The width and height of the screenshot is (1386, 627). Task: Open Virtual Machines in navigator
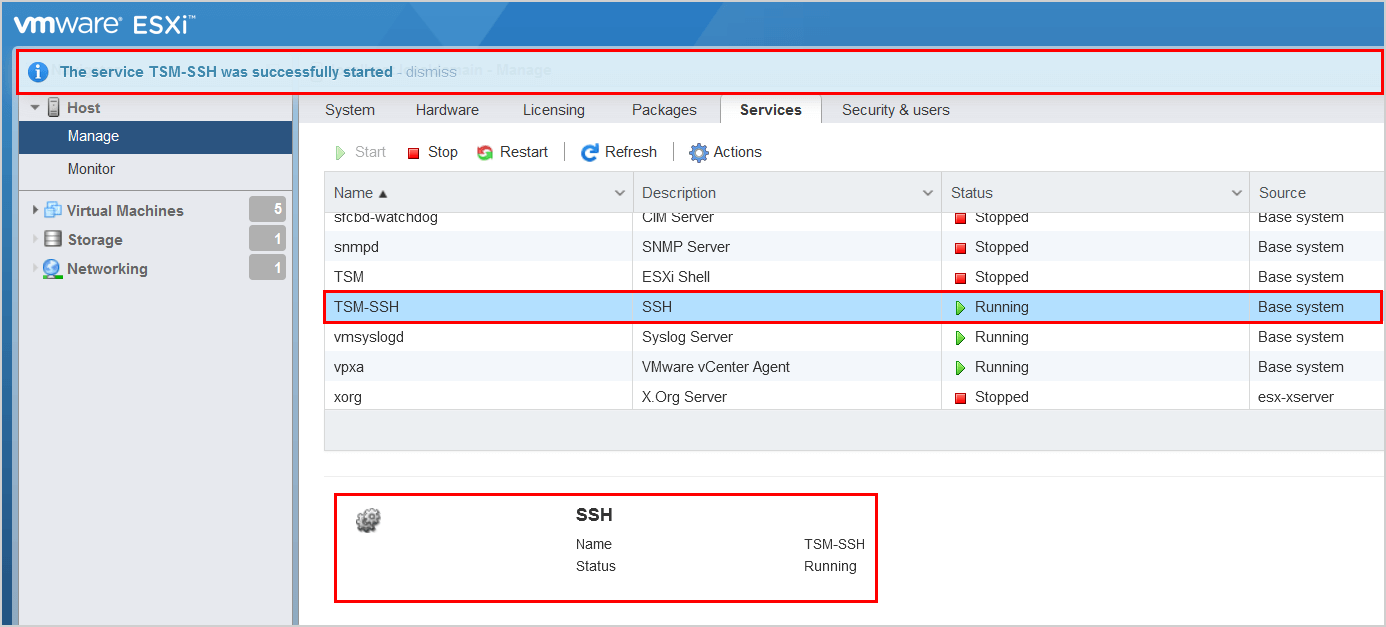[125, 211]
